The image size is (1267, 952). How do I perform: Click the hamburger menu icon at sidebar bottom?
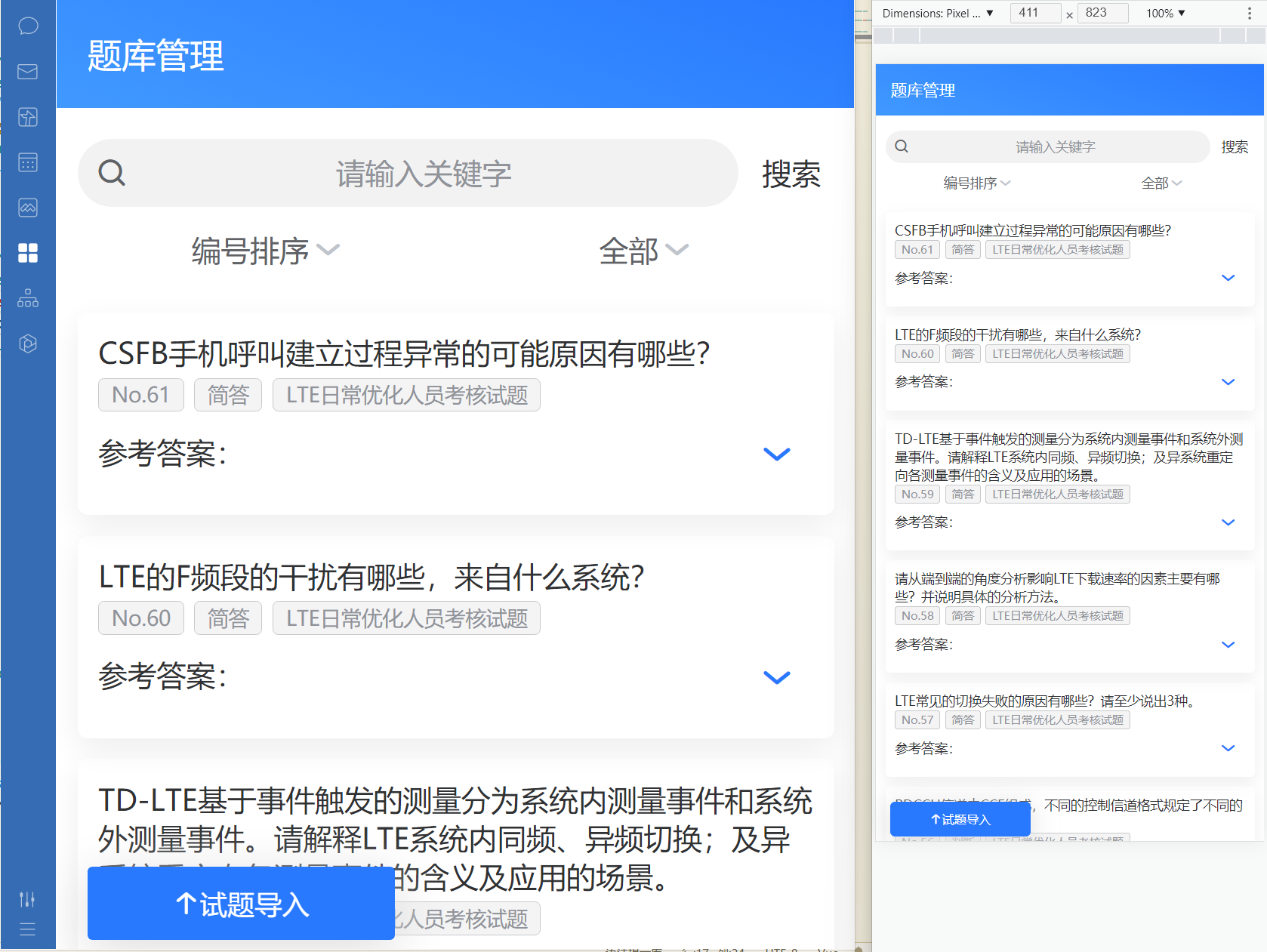[27, 929]
